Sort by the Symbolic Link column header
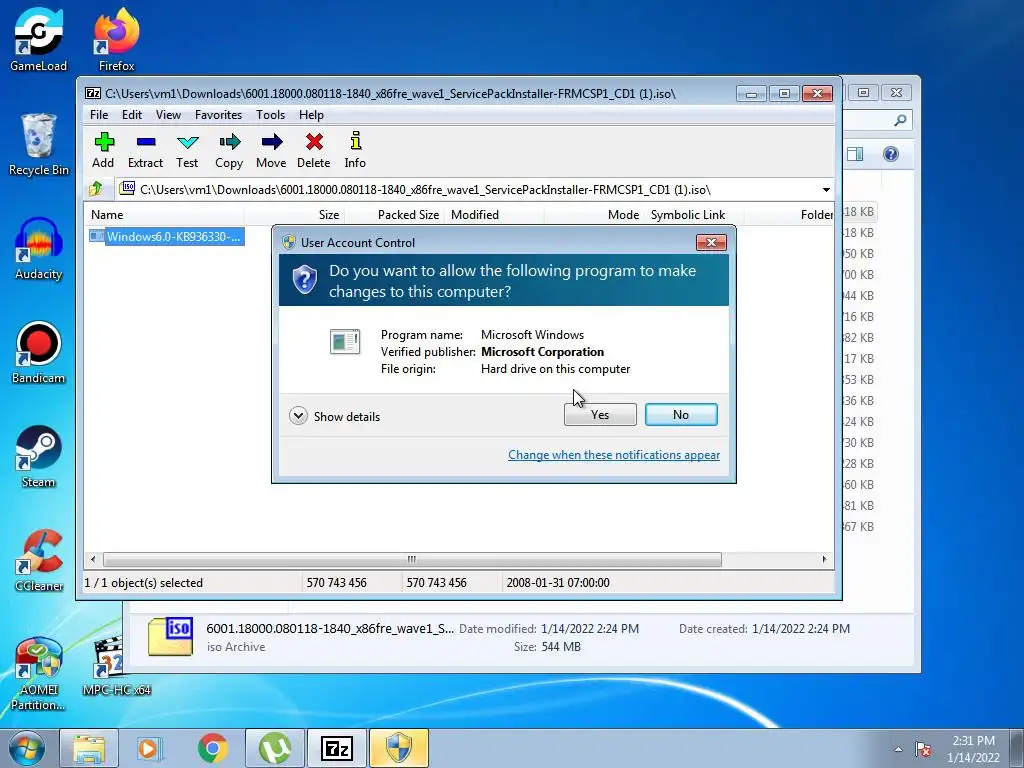The image size is (1024, 768). [694, 215]
